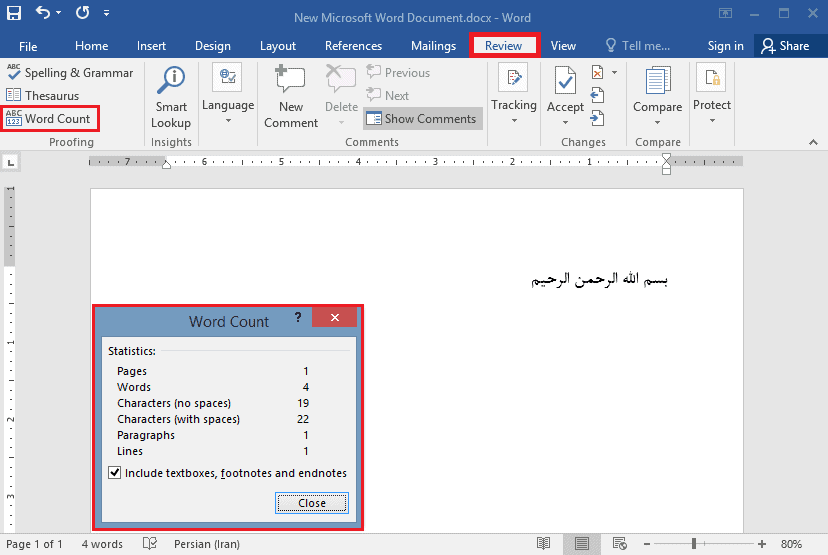
Task: Collapse the ribbon with the chevron
Action: tap(813, 142)
